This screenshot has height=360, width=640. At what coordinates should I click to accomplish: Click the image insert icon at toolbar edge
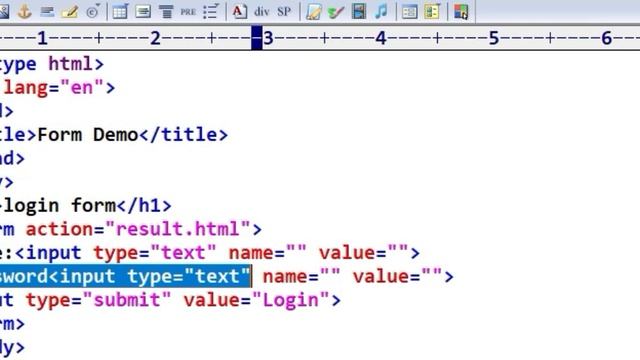coord(4,11)
